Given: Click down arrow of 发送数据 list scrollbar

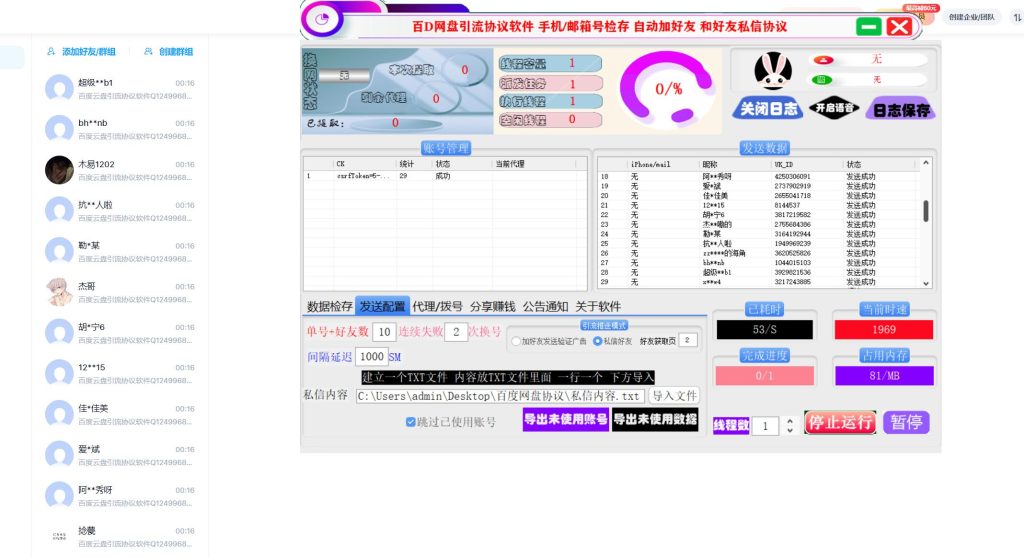Looking at the screenshot, I should [x=925, y=284].
